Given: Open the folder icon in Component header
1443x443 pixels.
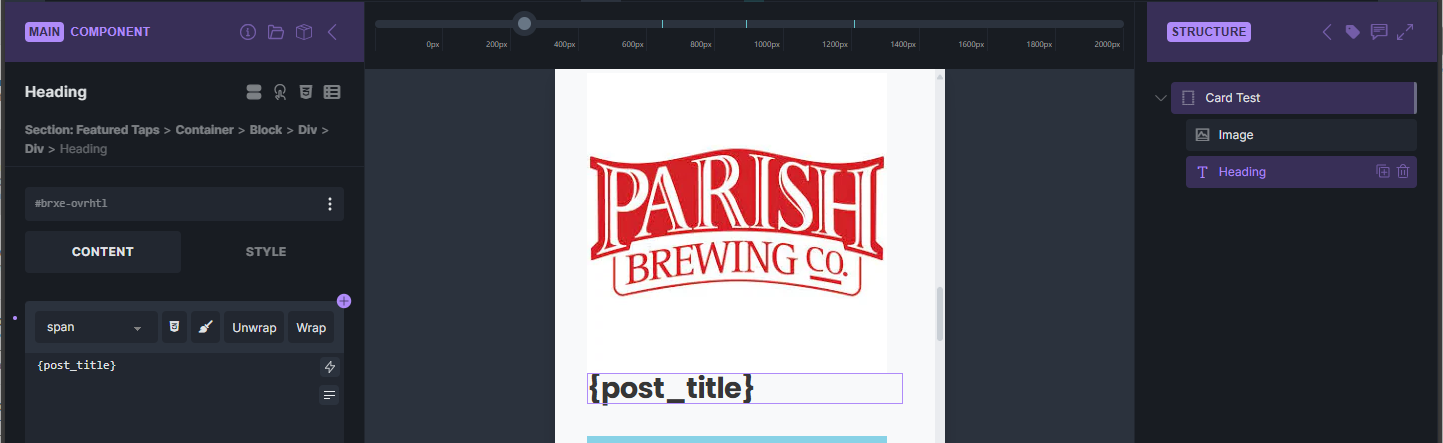Looking at the screenshot, I should point(276,32).
